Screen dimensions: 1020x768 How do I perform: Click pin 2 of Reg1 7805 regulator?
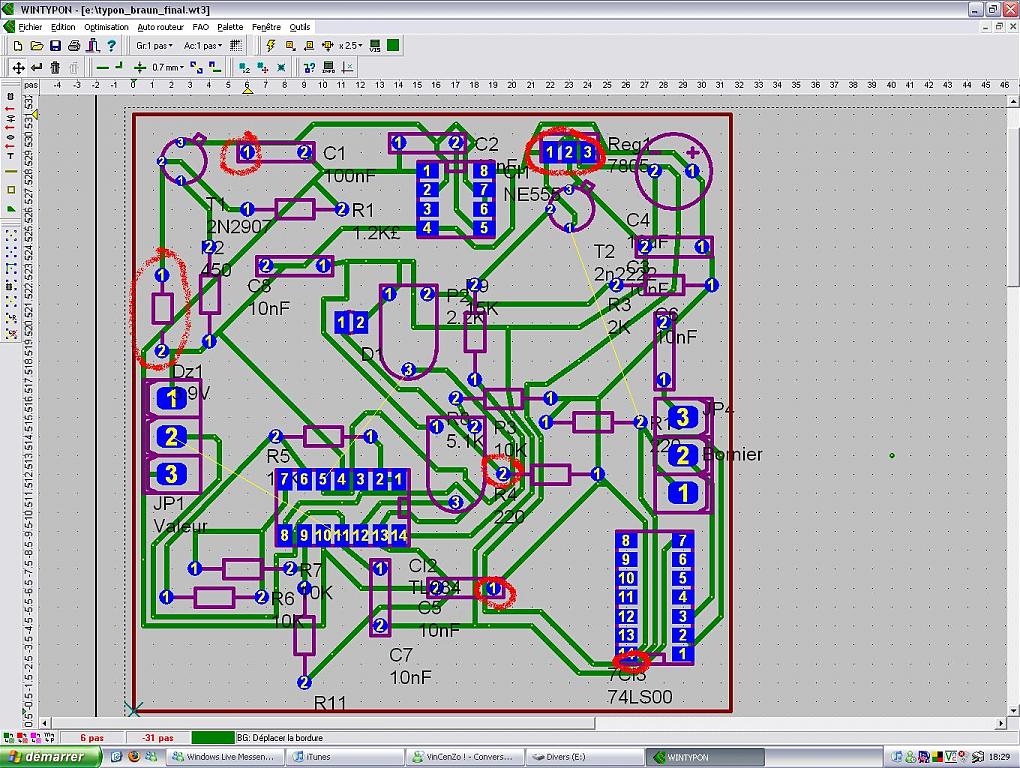click(569, 153)
